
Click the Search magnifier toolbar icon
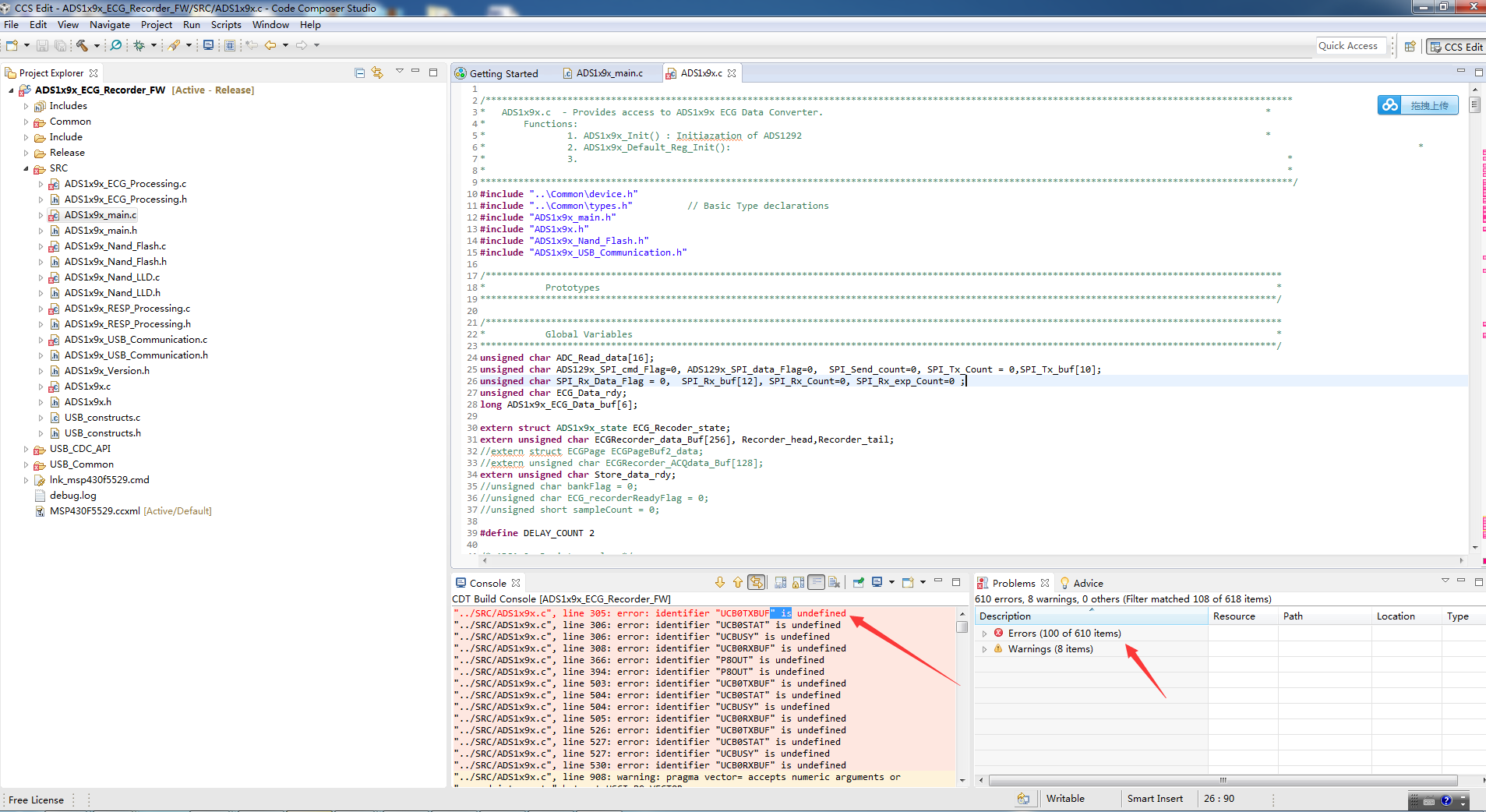pyautogui.click(x=116, y=45)
